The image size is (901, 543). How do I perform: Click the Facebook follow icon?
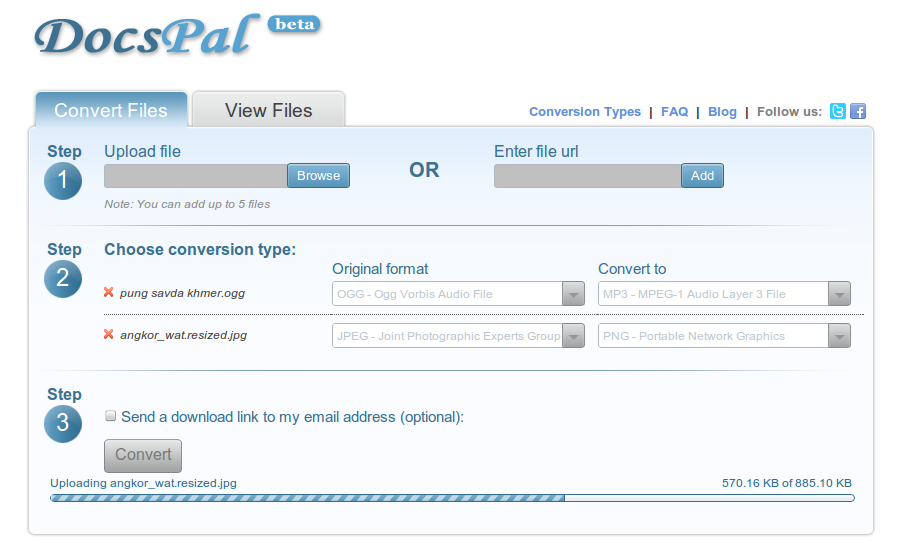(858, 112)
